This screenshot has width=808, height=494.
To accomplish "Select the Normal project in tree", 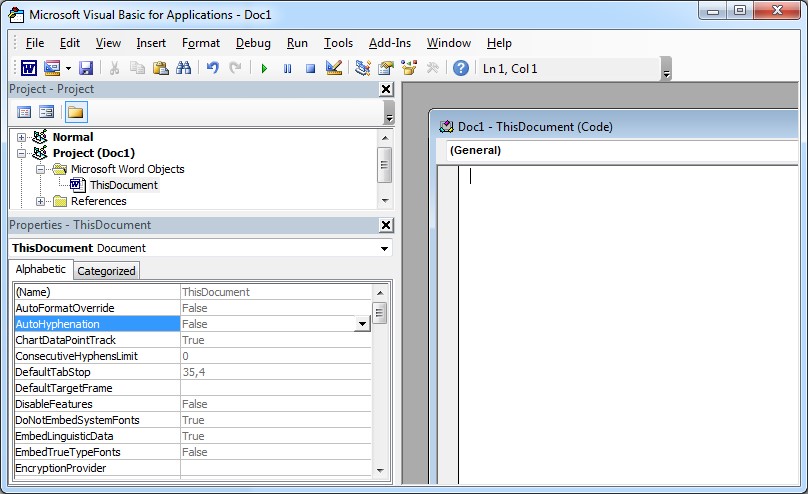I will (x=73, y=137).
